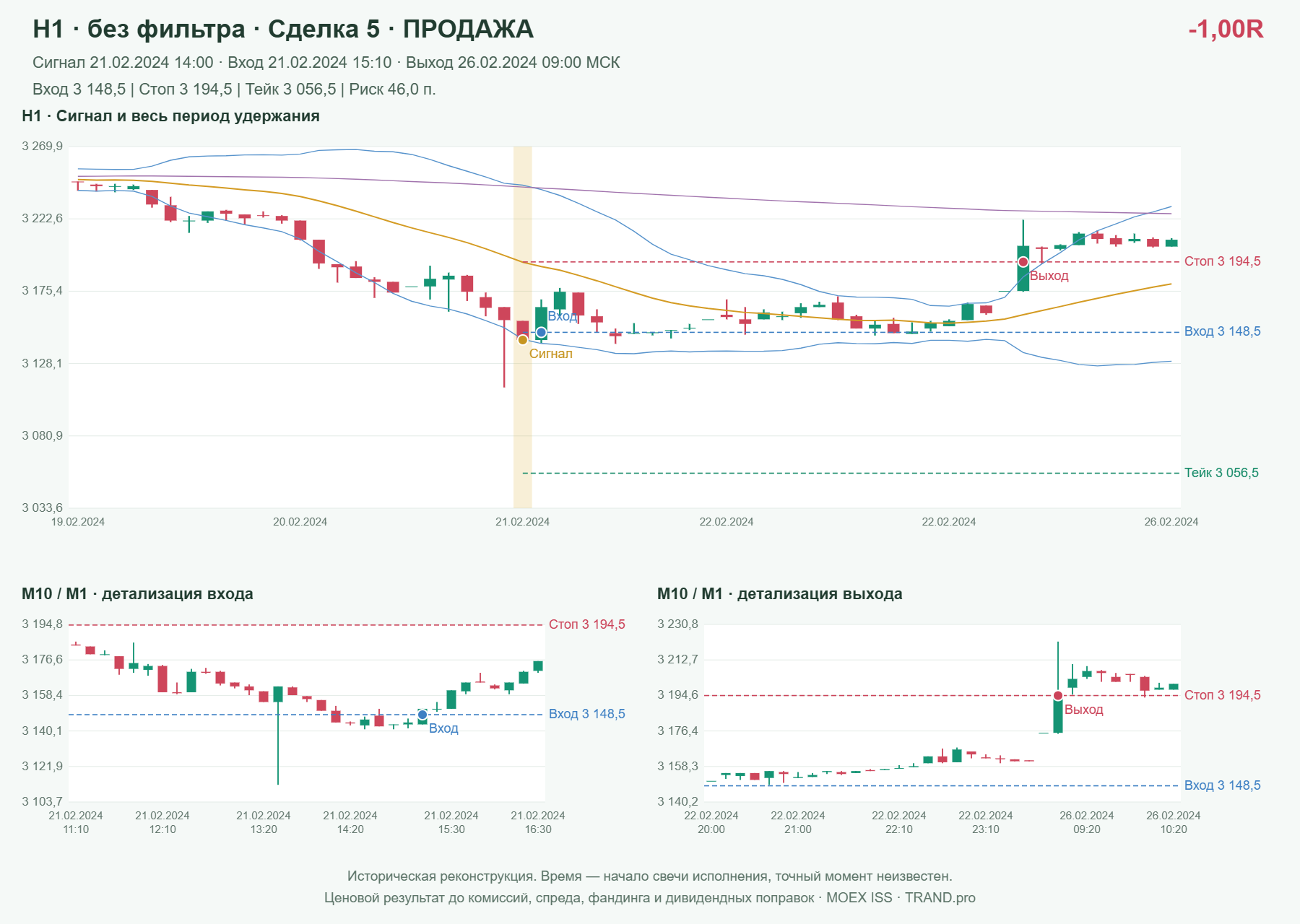Click the chart title 'H1 · без фильтра · Сделка 5 · ПРОДАЖА'
Screen dimensions: 1300x924
(x=283, y=29)
